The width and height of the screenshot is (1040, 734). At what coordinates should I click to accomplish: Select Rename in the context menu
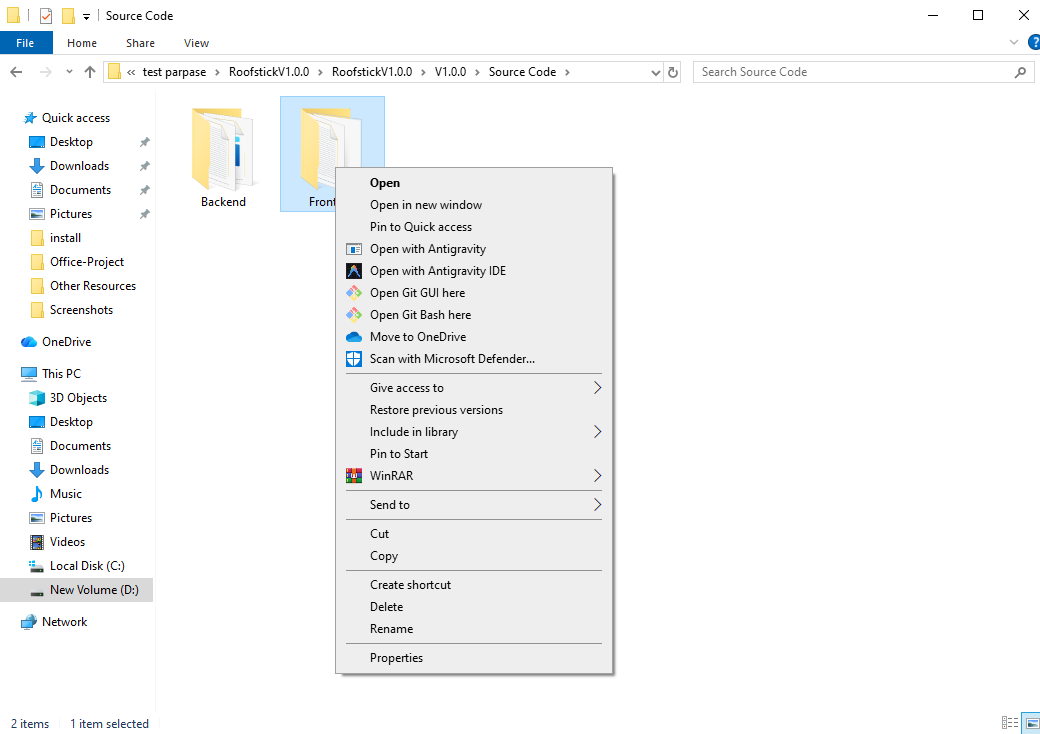click(x=474, y=629)
